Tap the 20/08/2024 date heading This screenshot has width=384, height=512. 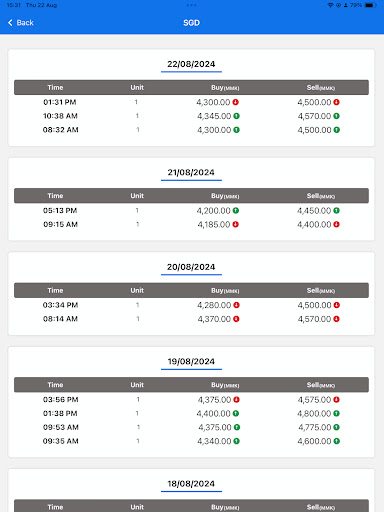(191, 267)
